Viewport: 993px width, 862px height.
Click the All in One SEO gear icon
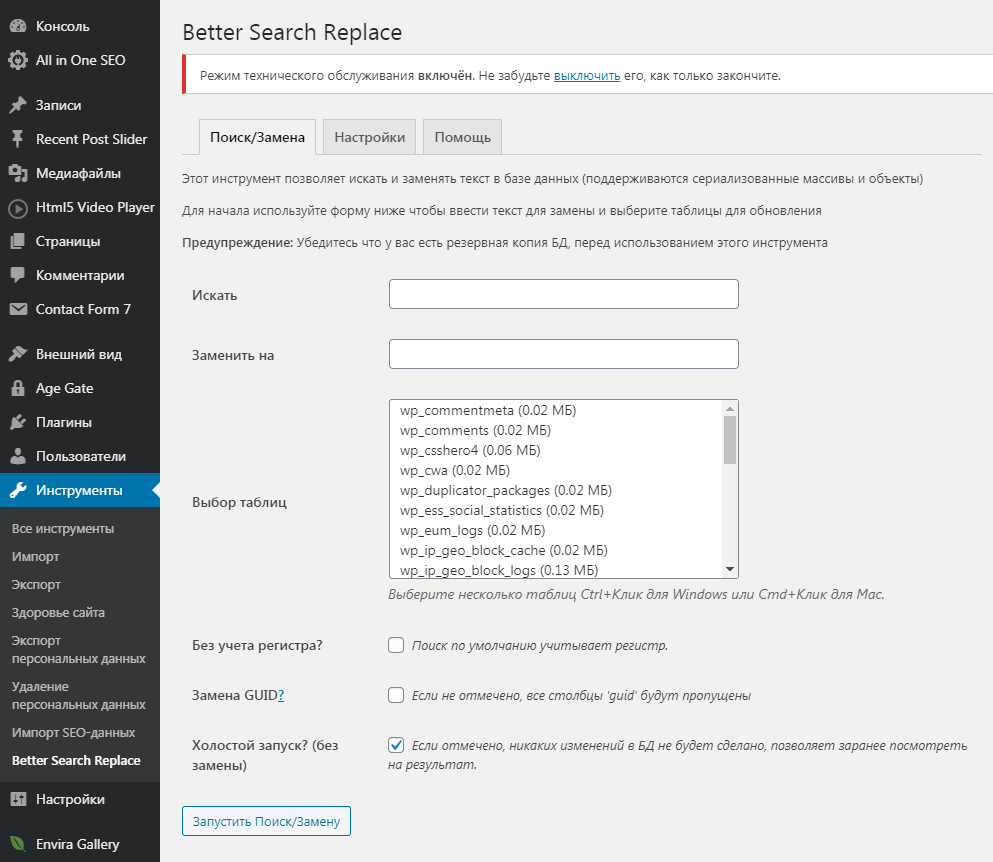pyautogui.click(x=18, y=60)
